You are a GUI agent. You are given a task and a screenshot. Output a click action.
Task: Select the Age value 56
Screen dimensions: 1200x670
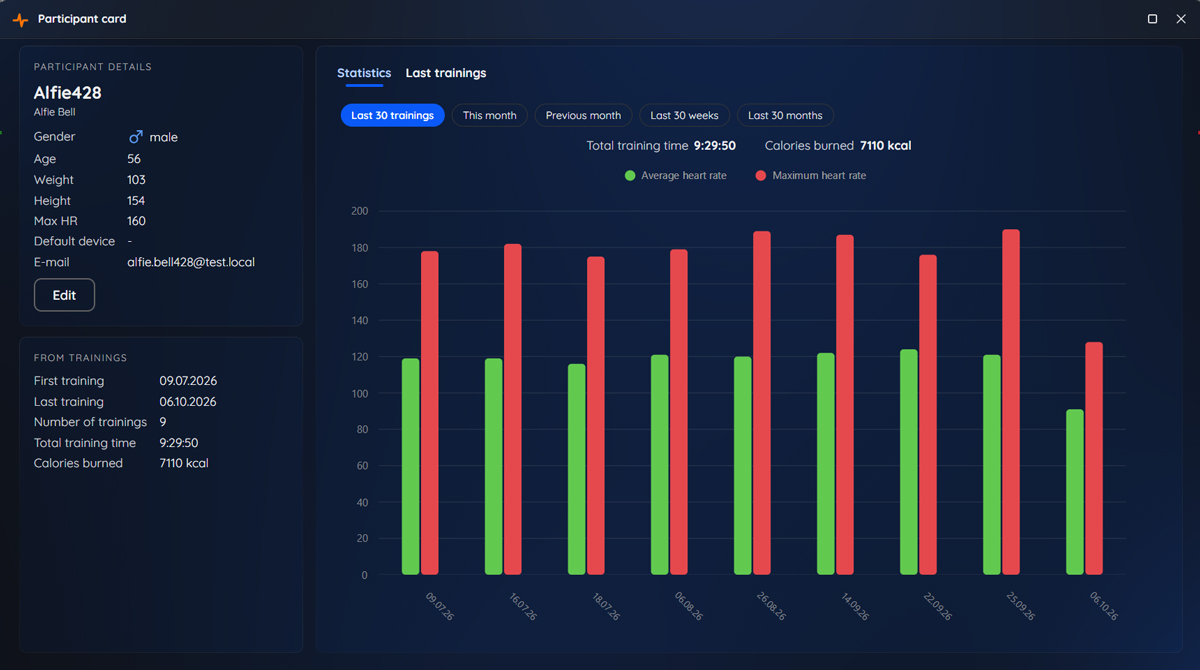coord(134,159)
